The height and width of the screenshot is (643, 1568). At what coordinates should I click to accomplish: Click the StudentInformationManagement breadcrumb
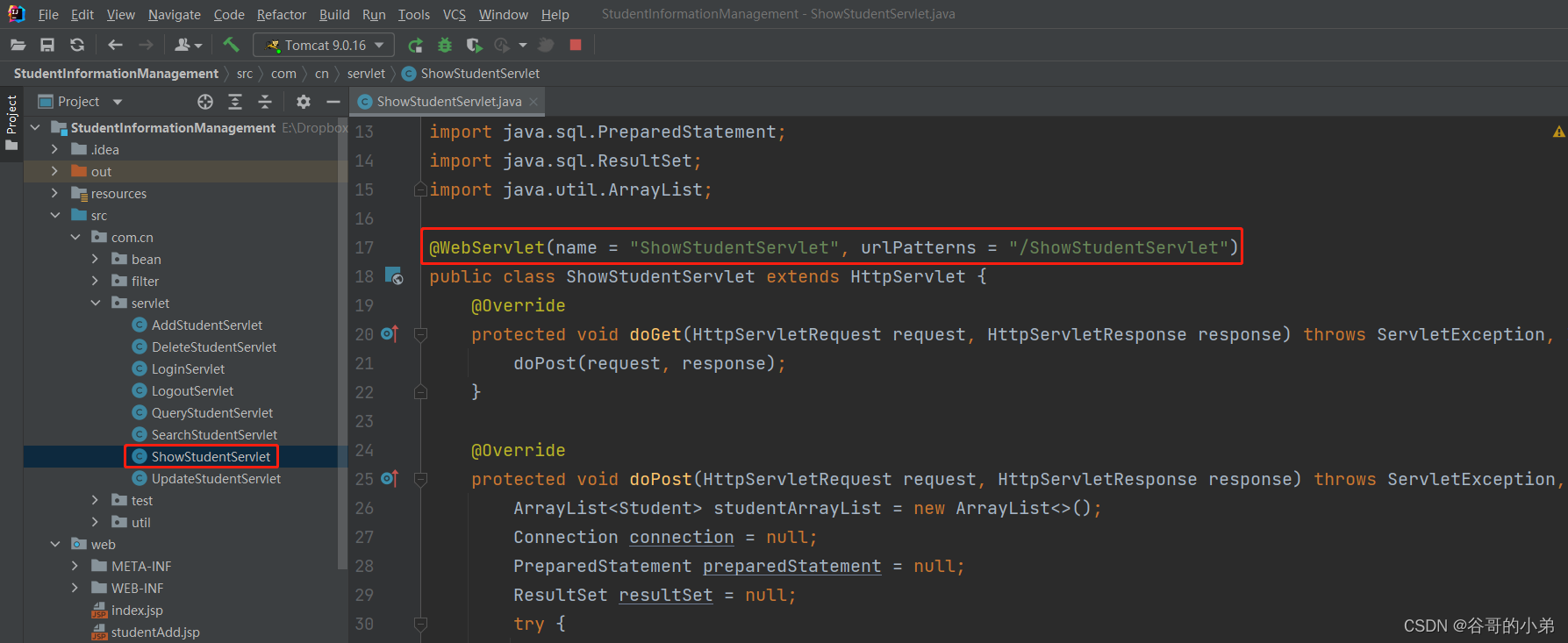(116, 74)
